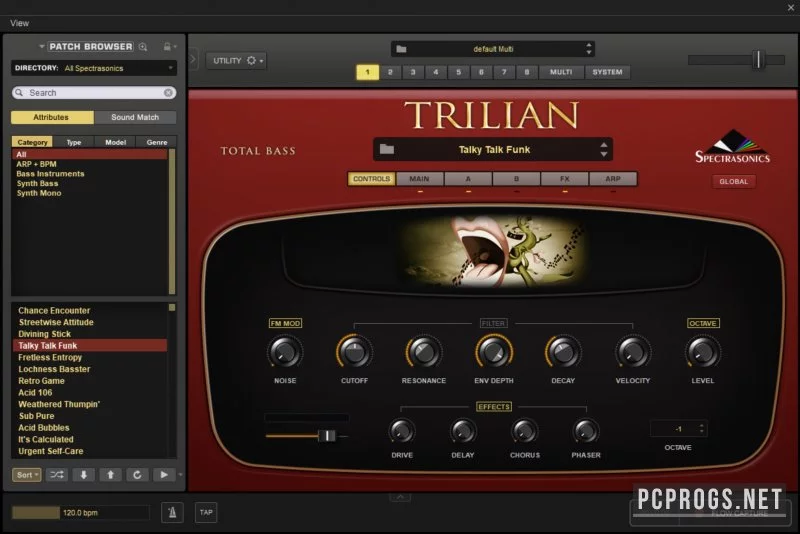Click the Utility gear icon

coord(251,61)
